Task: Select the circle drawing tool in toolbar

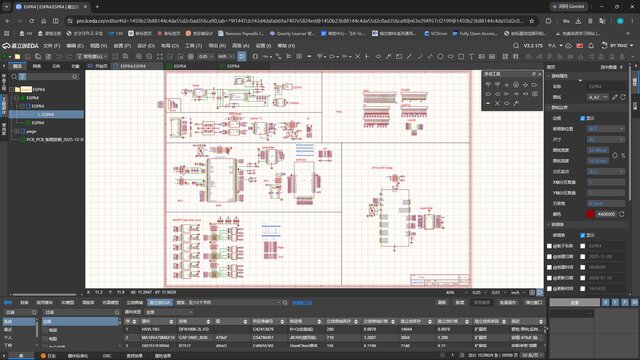Action: [x=440, y=56]
